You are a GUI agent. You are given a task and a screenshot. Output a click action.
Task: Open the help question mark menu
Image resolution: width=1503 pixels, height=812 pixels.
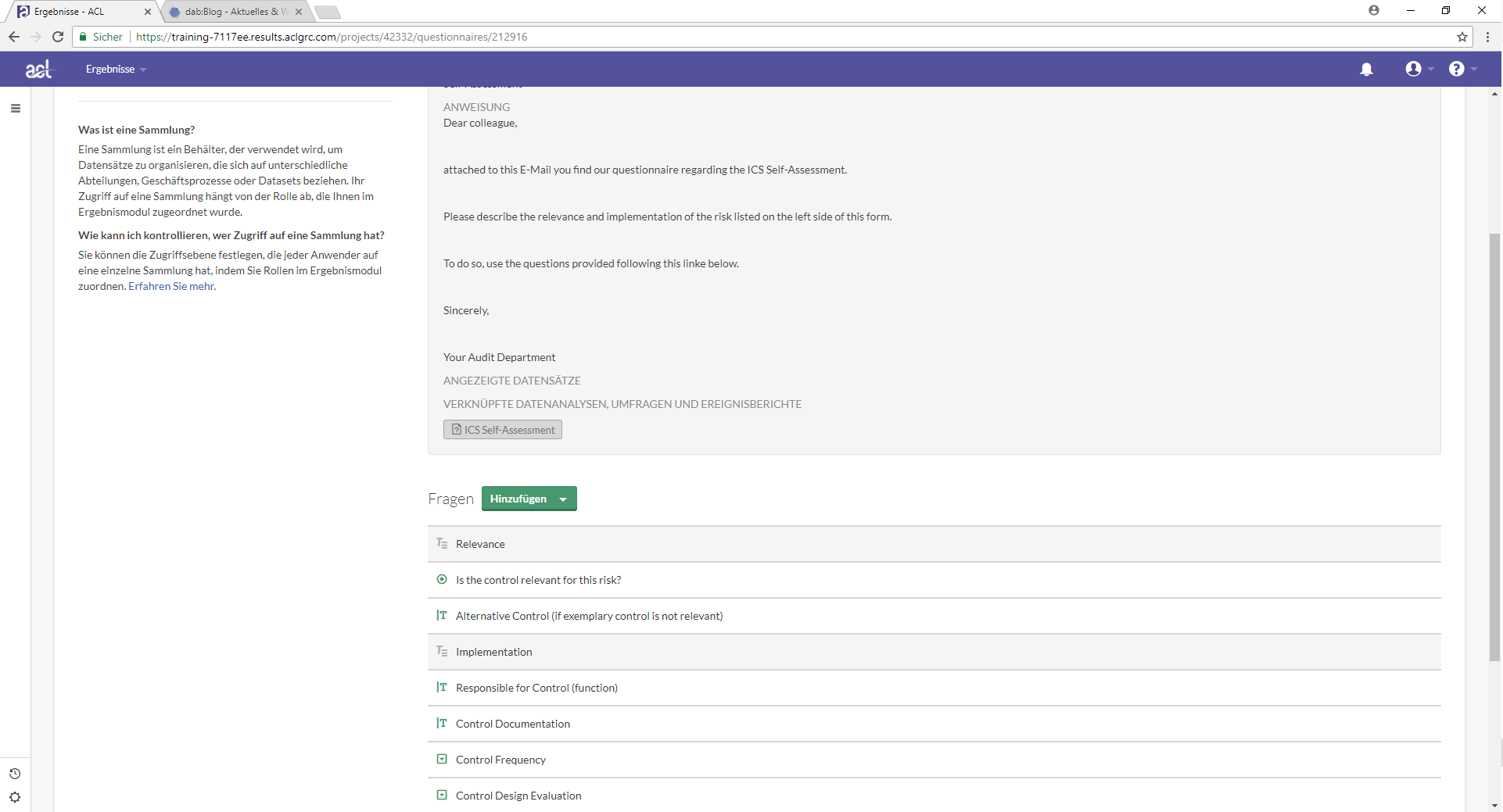tap(1462, 69)
